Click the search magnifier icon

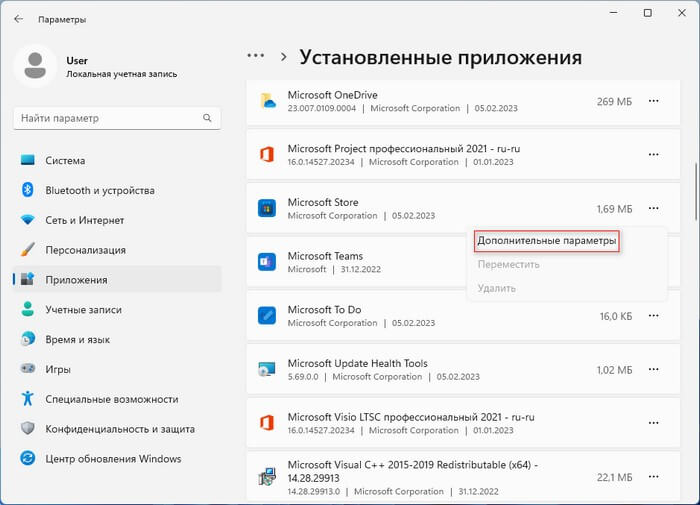click(207, 118)
